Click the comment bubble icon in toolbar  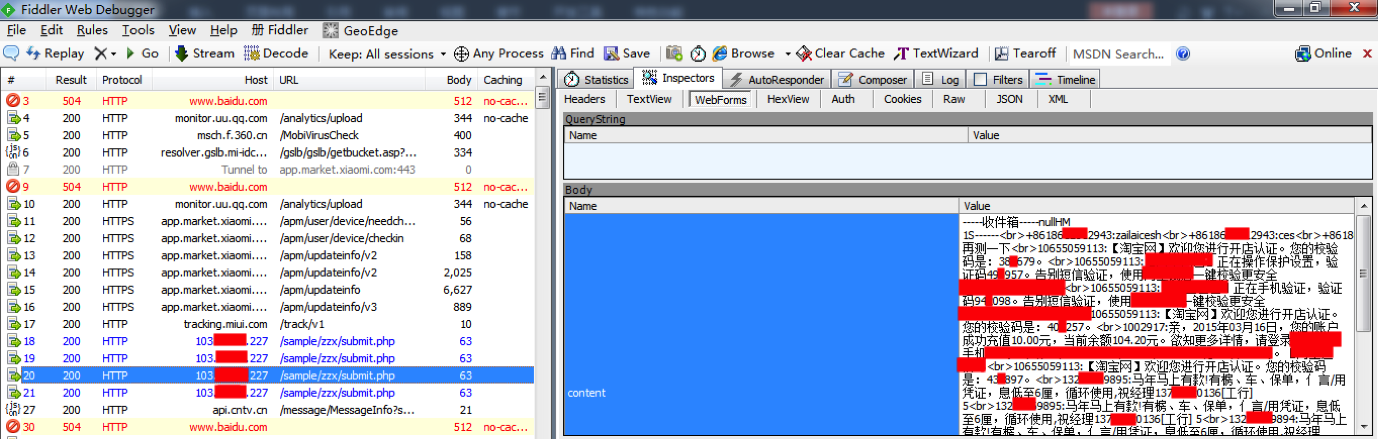pos(12,53)
